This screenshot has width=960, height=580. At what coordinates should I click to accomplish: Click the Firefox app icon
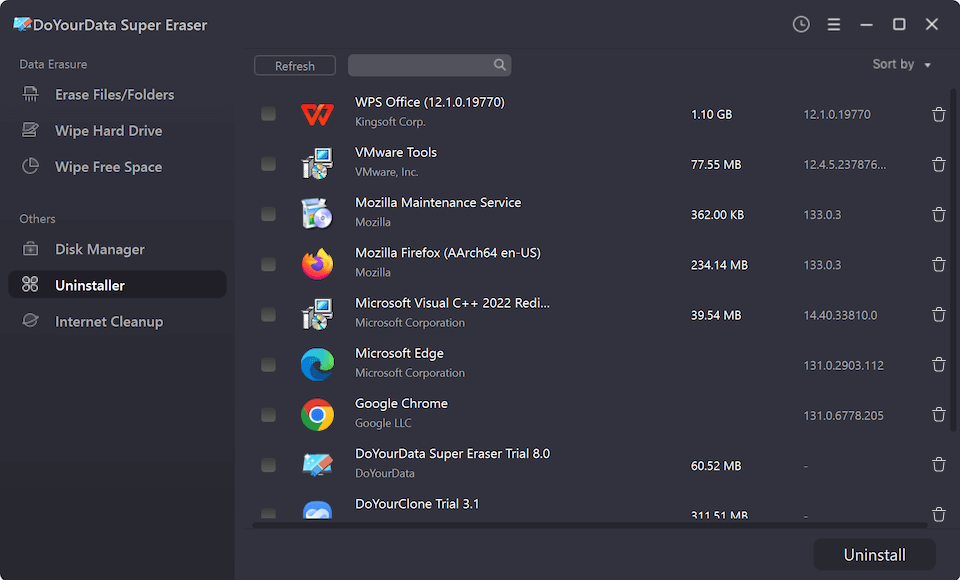pos(317,264)
